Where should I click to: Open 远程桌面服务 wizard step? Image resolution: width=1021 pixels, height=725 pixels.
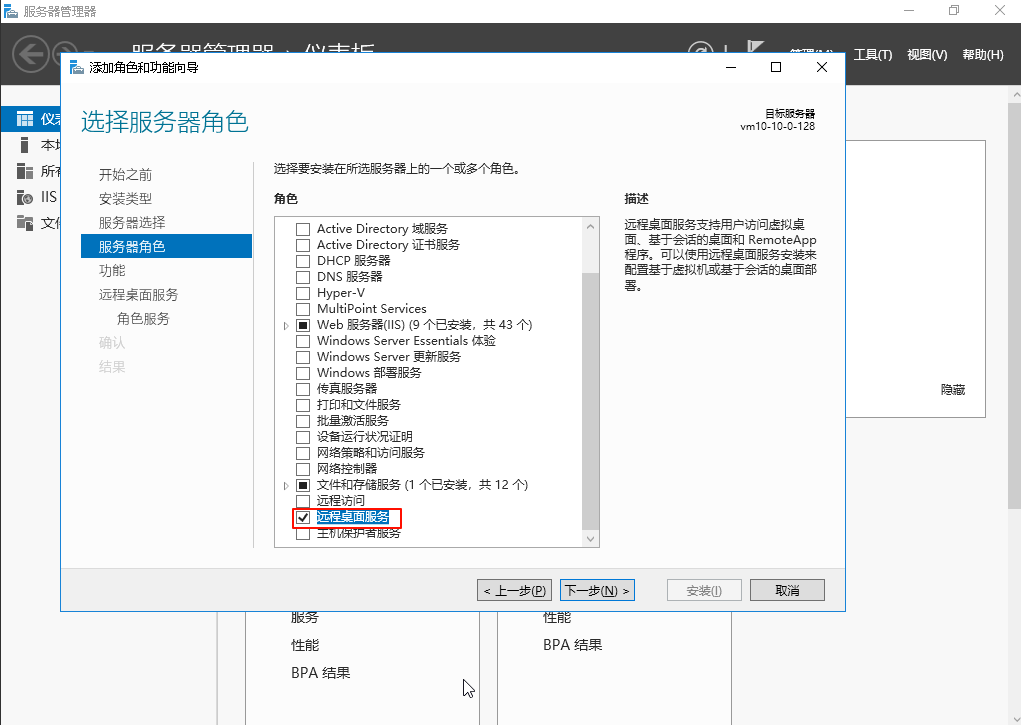(138, 294)
